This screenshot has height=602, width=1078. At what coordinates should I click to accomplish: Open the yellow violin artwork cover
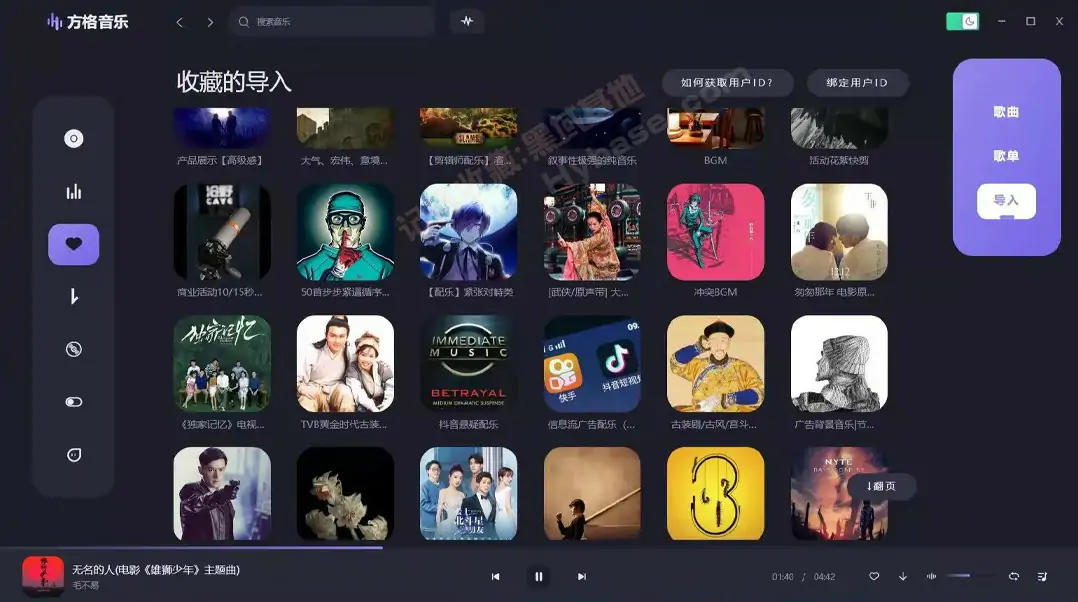715,494
